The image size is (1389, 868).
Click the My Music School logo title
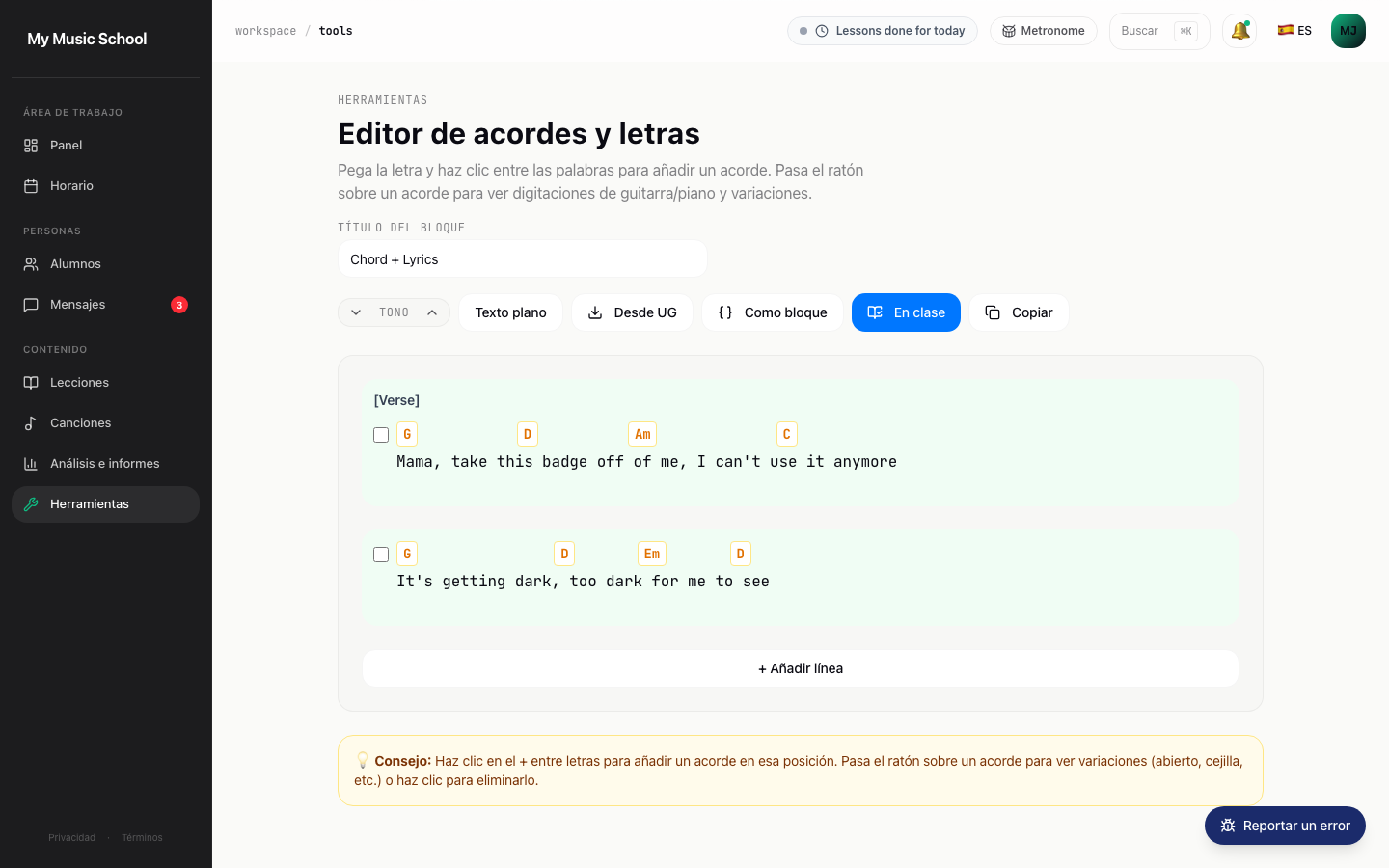tap(87, 39)
